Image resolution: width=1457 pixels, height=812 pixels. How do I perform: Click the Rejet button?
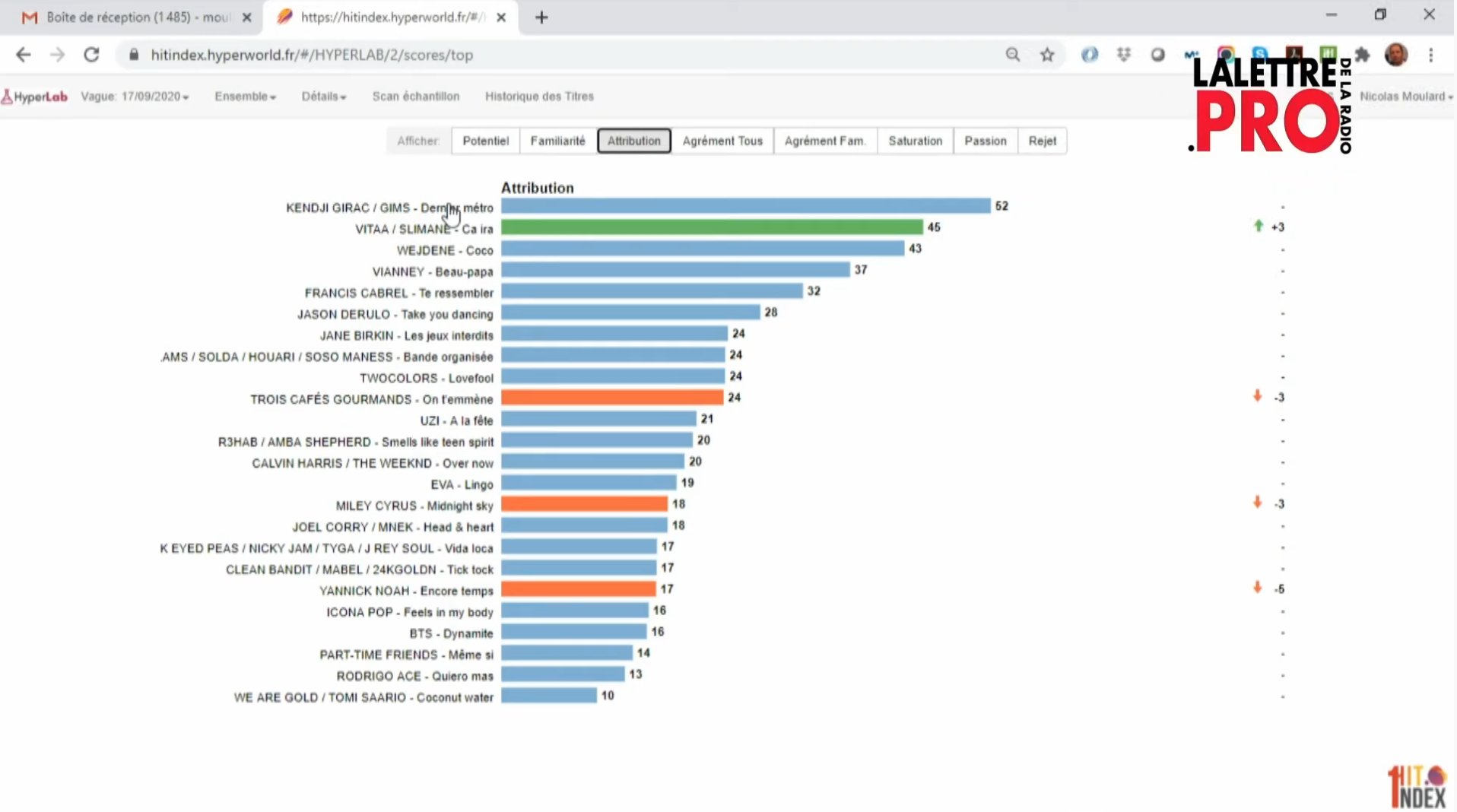coord(1042,141)
